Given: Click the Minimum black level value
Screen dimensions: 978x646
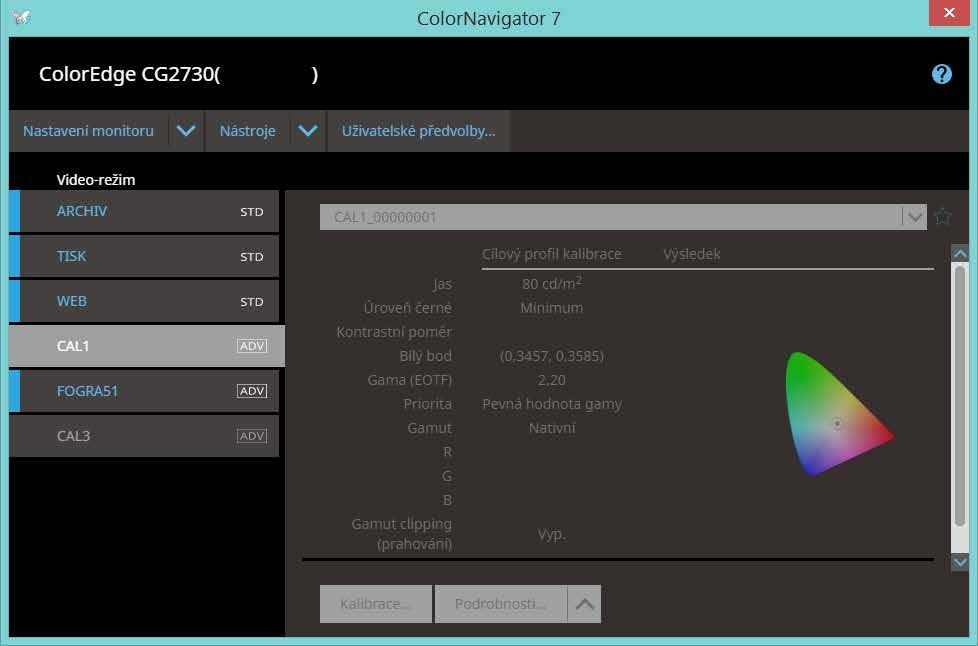Looking at the screenshot, I should [x=552, y=308].
